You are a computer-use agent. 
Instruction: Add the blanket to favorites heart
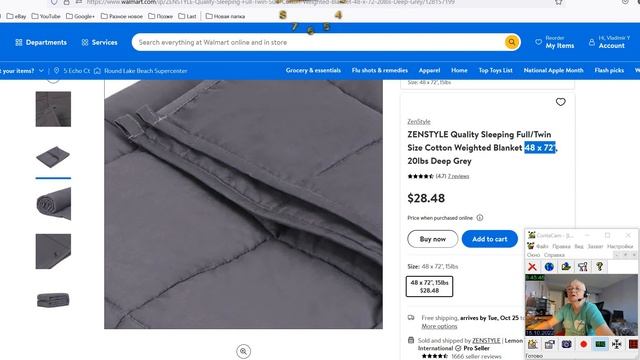click(560, 102)
